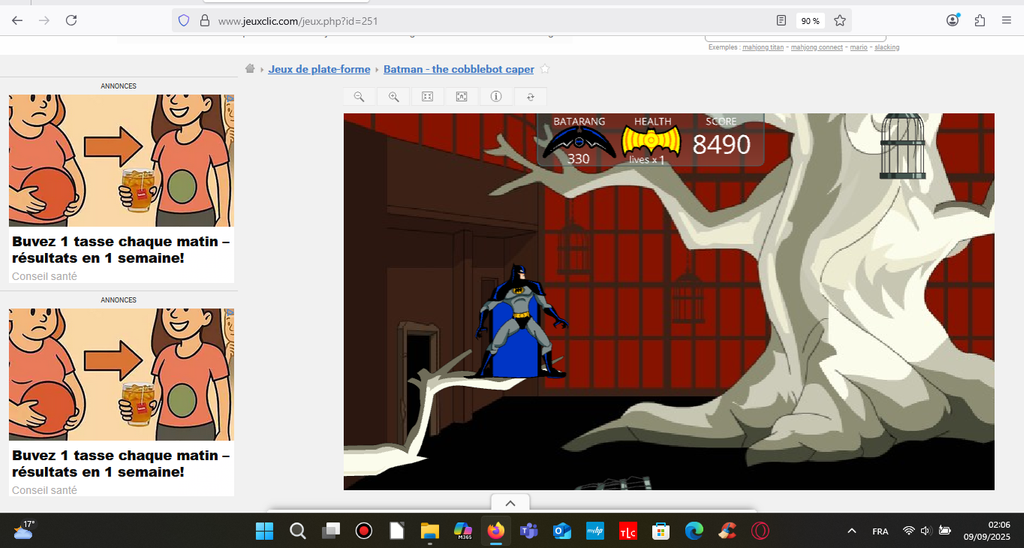Screen dimensions: 1024x548
Task: Reload the current page
Action: point(71,20)
